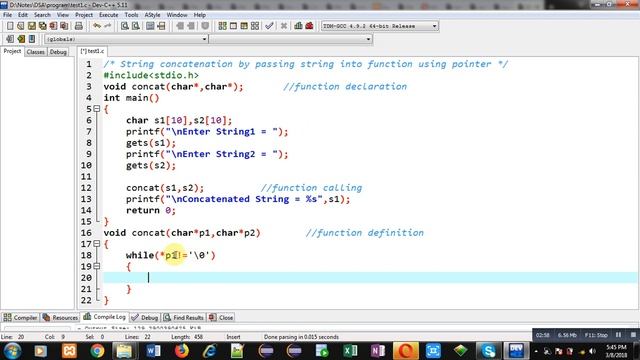Screen dimensions: 640x360
Task: Open Skype from the taskbar
Action: [488, 351]
